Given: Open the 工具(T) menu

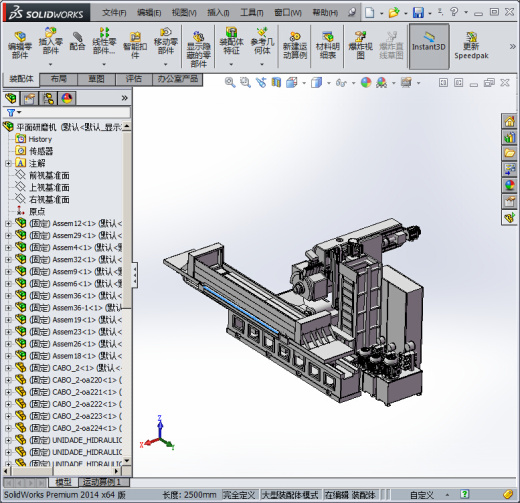Looking at the screenshot, I should [252, 13].
